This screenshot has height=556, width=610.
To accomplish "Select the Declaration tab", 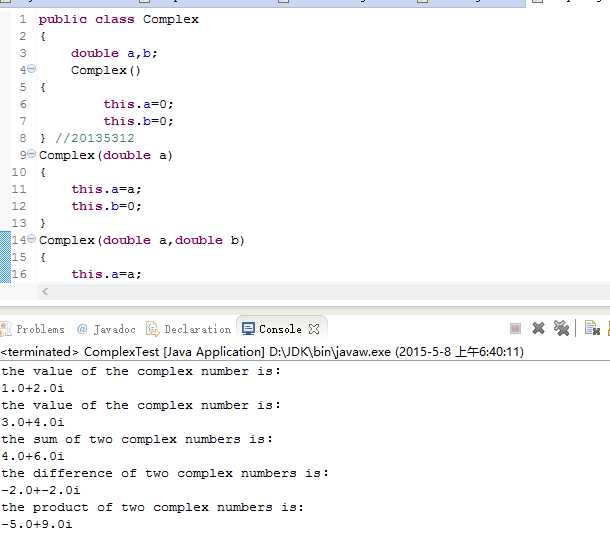I will [188, 329].
